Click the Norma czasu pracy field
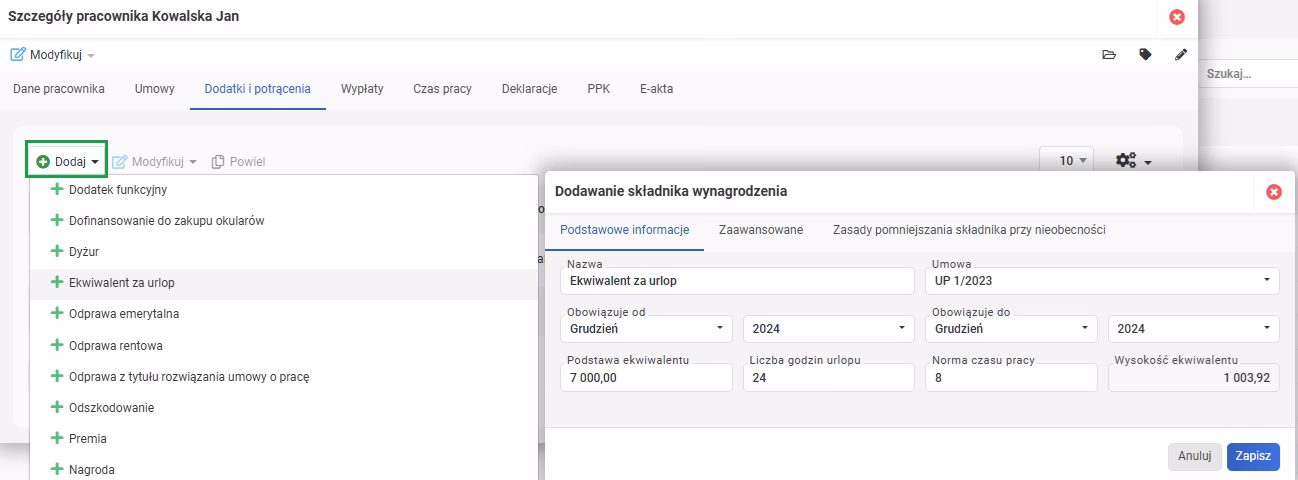 (1012, 377)
